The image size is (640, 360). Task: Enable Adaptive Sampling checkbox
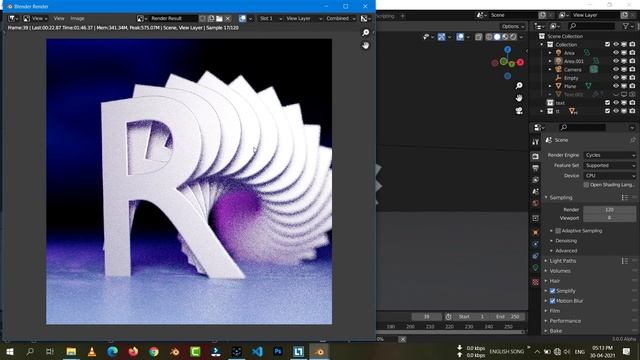(x=558, y=231)
